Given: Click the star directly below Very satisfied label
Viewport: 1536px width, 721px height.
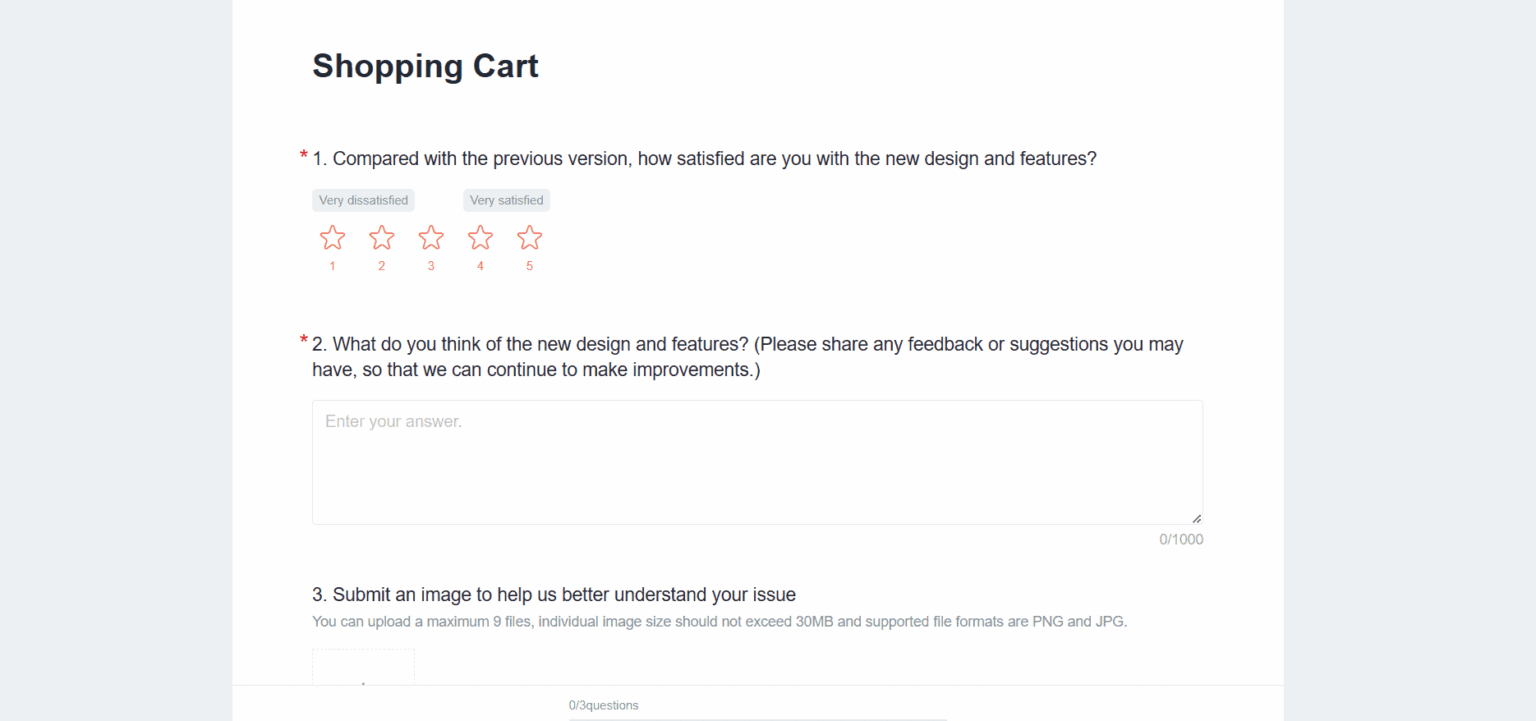Looking at the screenshot, I should 480,237.
